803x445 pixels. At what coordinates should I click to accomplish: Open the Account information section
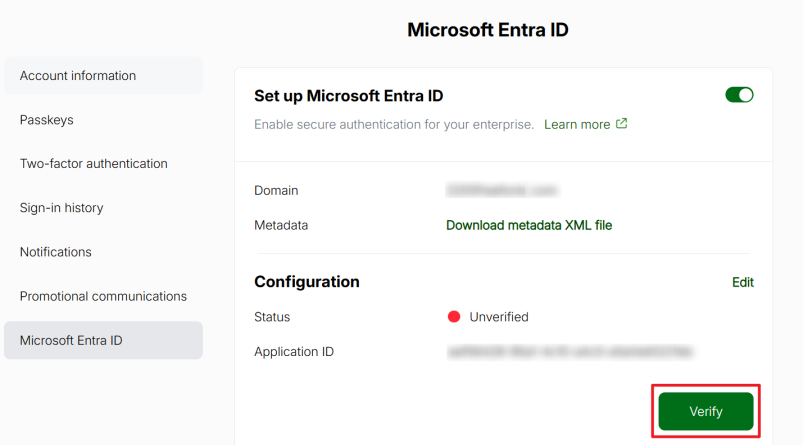click(78, 76)
